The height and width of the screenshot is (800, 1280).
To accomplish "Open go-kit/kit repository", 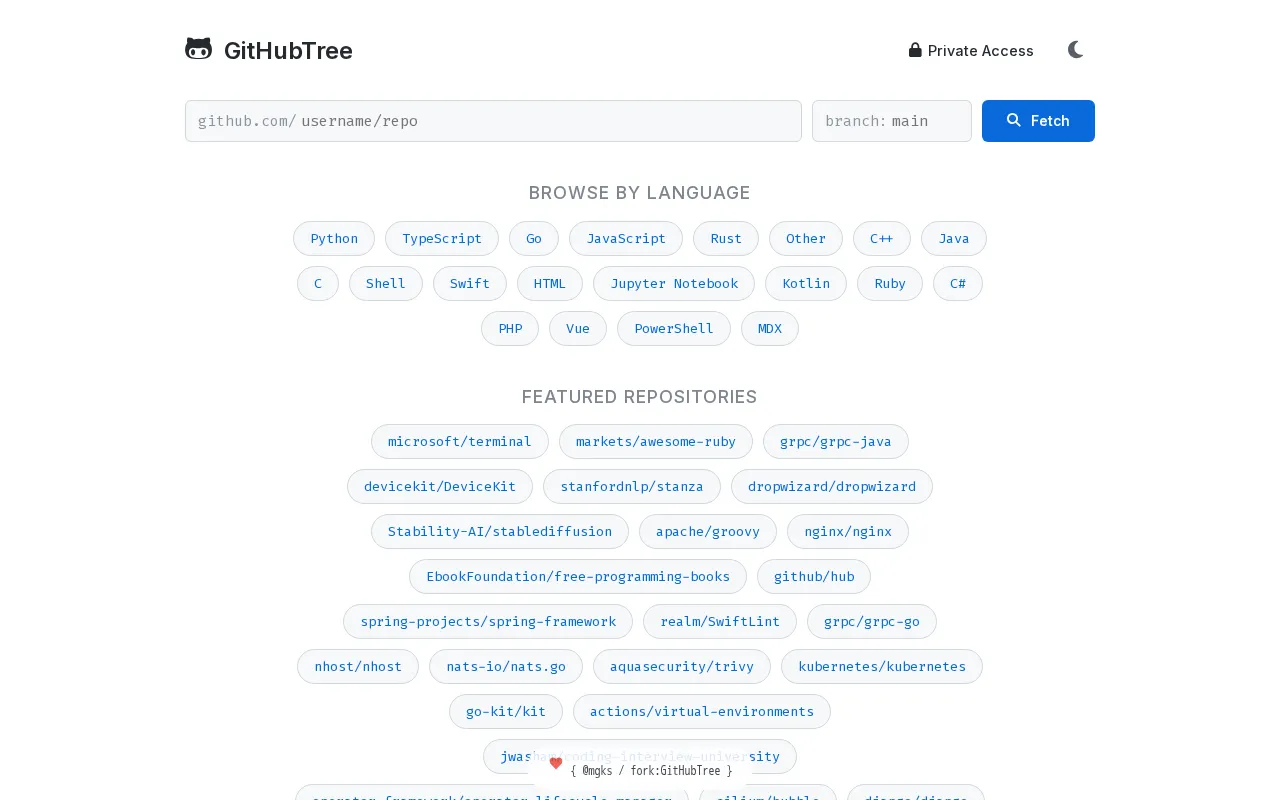I will (x=506, y=711).
